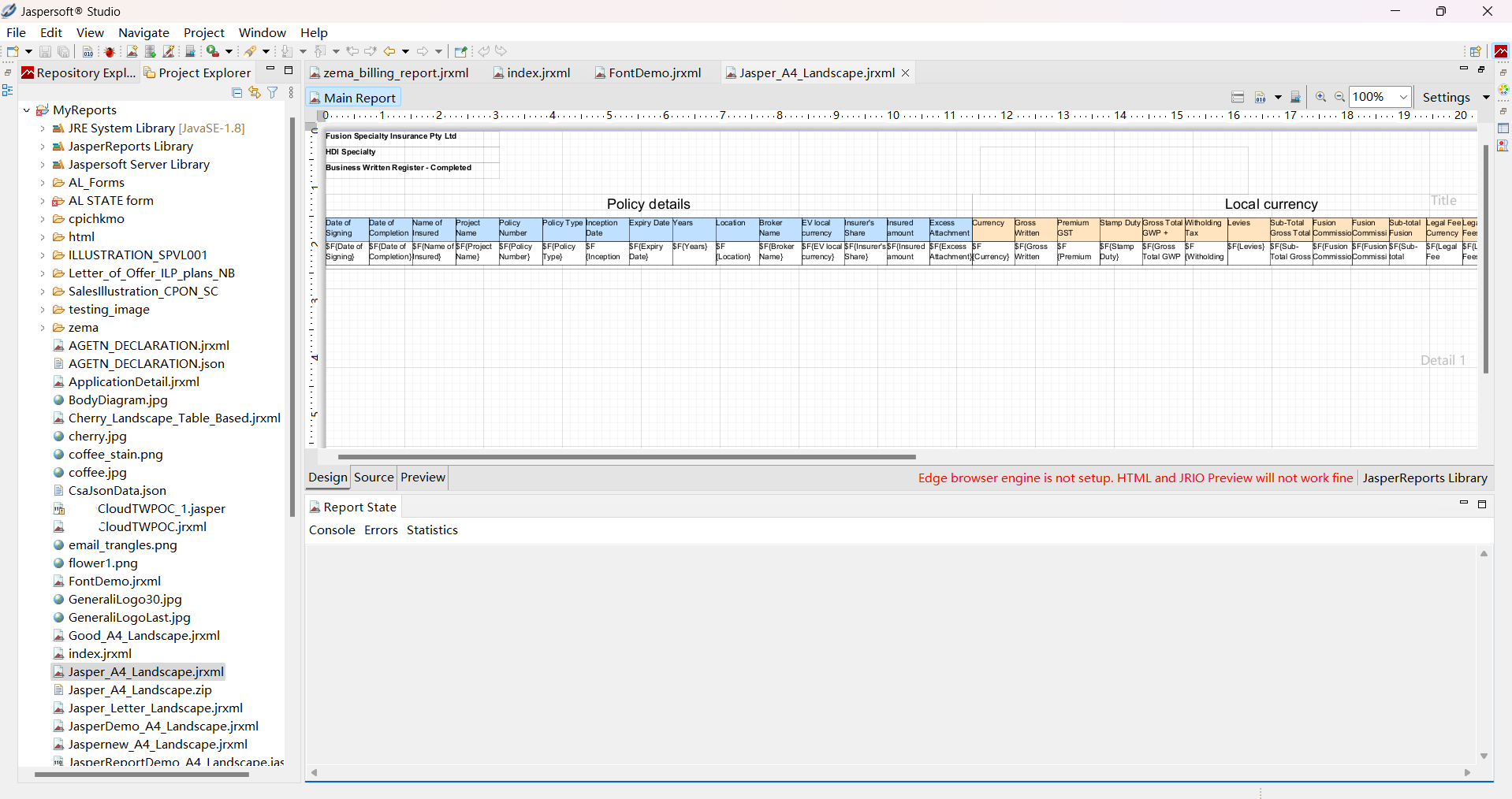
Task: Select AGETN_DECLARATION.json in the tree
Action: (147, 364)
